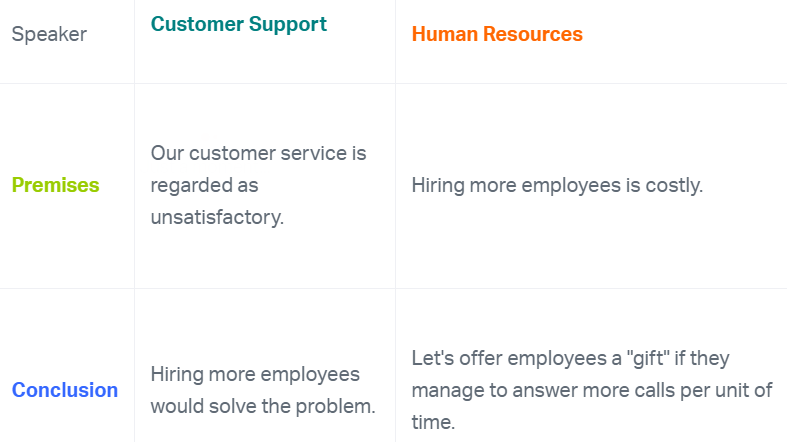The width and height of the screenshot is (787, 442).
Task: Click the phrase "regarded as"
Action: [204, 185]
